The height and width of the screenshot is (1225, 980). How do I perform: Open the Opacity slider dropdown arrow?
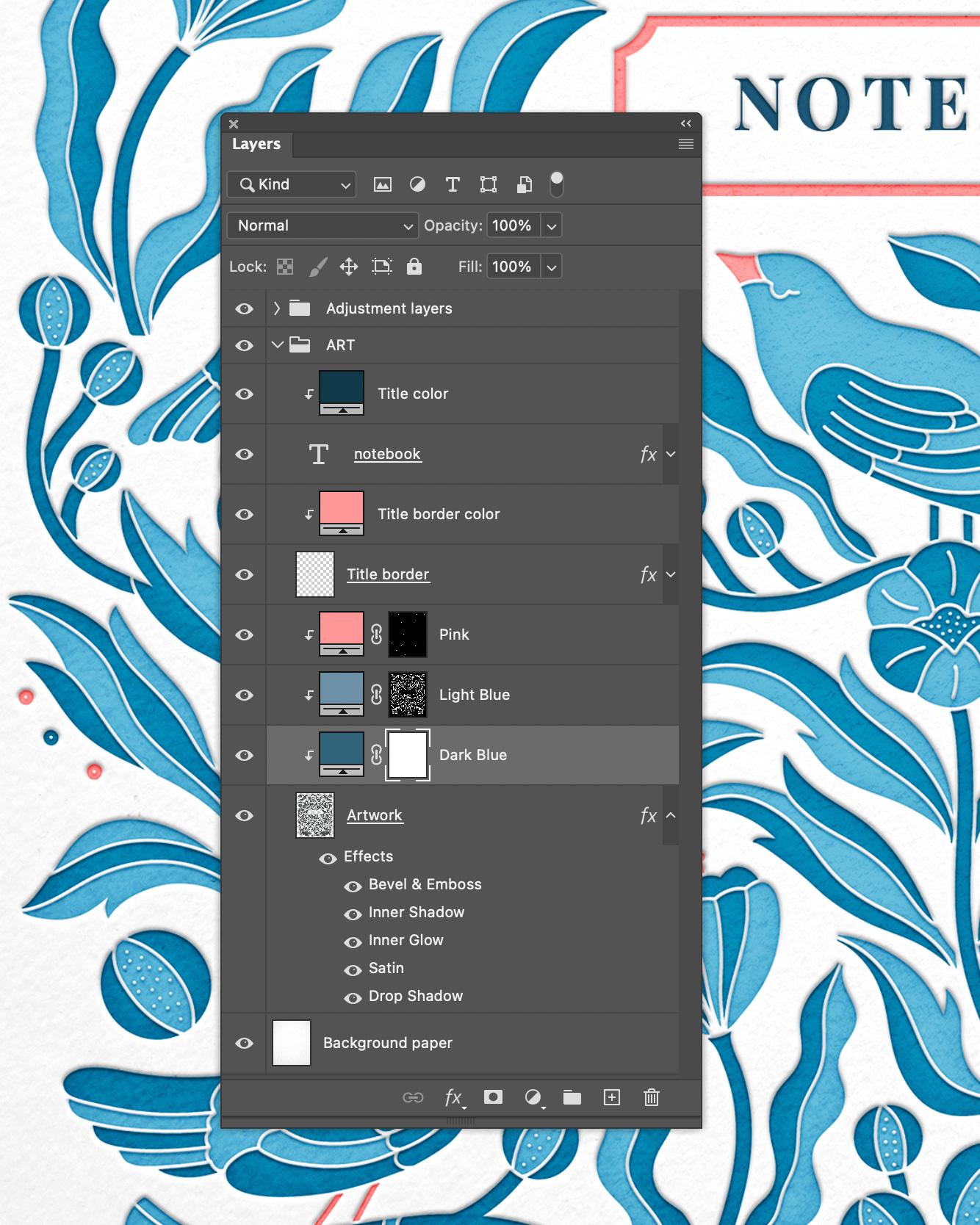552,226
